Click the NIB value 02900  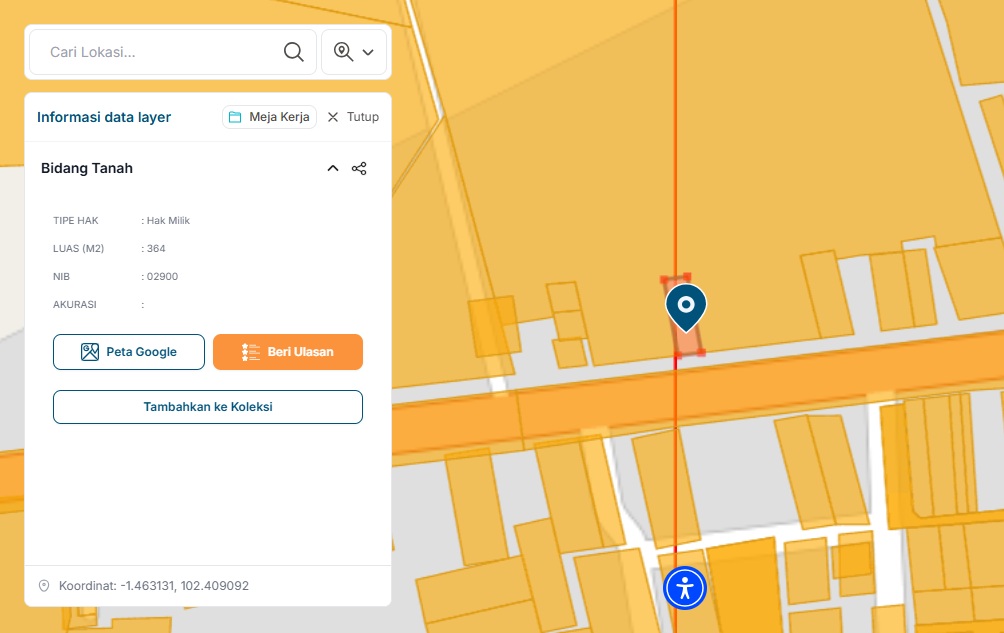coord(162,277)
